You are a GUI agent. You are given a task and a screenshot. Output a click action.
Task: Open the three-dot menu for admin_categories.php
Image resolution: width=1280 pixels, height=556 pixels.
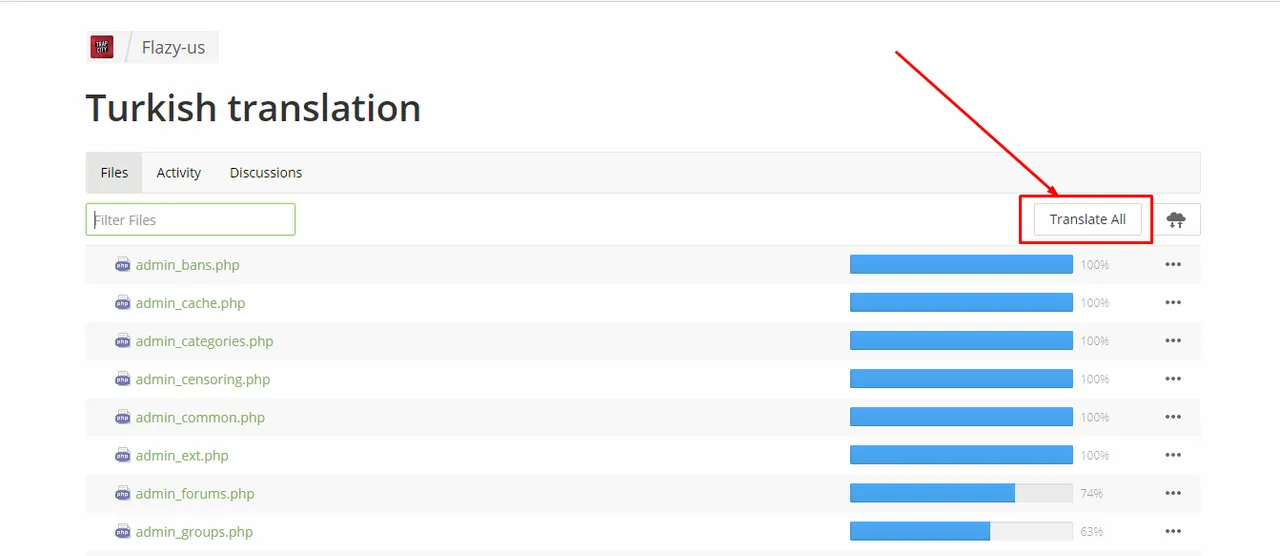pyautogui.click(x=1173, y=341)
